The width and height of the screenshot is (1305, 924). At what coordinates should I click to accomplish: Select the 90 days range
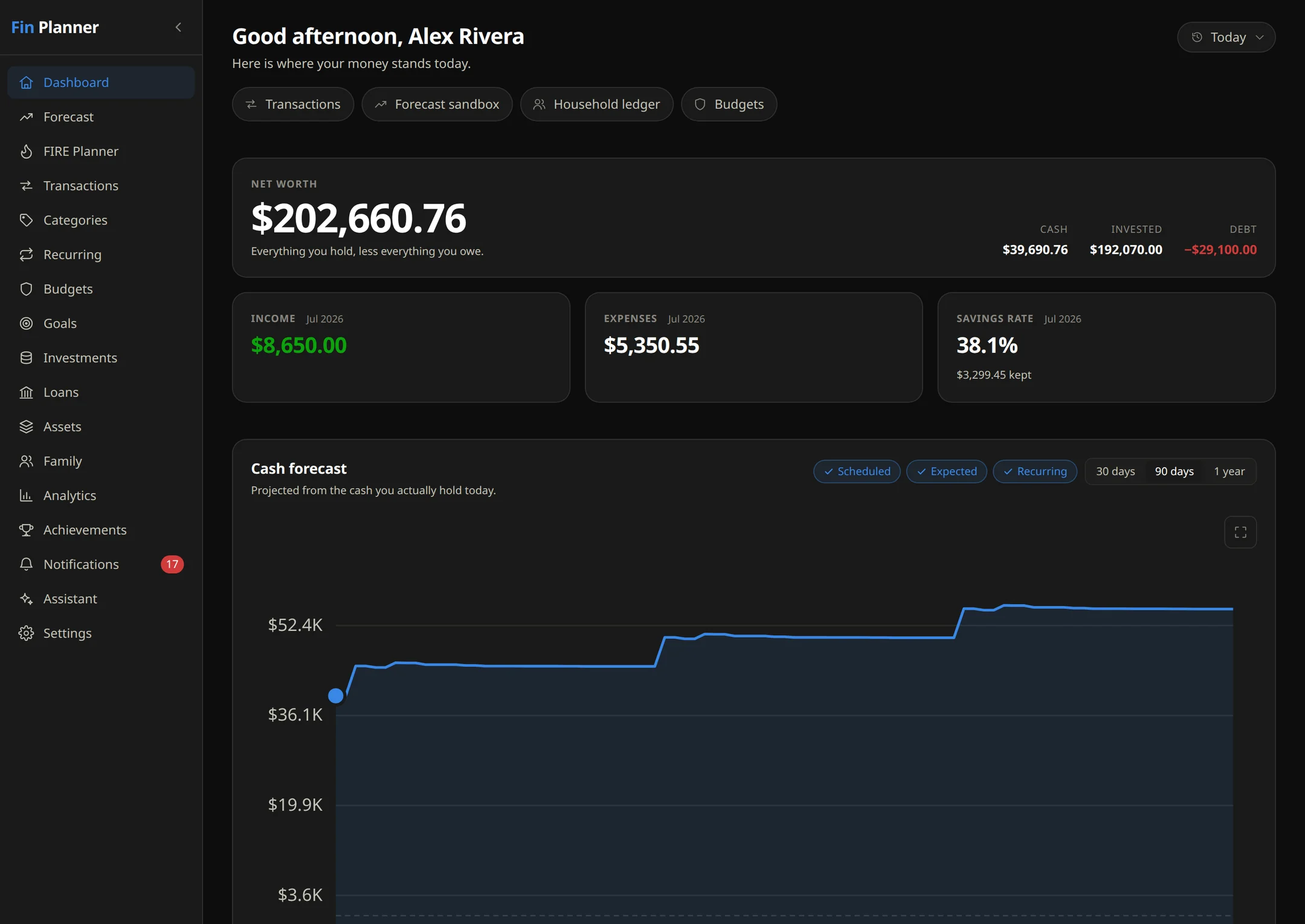pyautogui.click(x=1174, y=472)
